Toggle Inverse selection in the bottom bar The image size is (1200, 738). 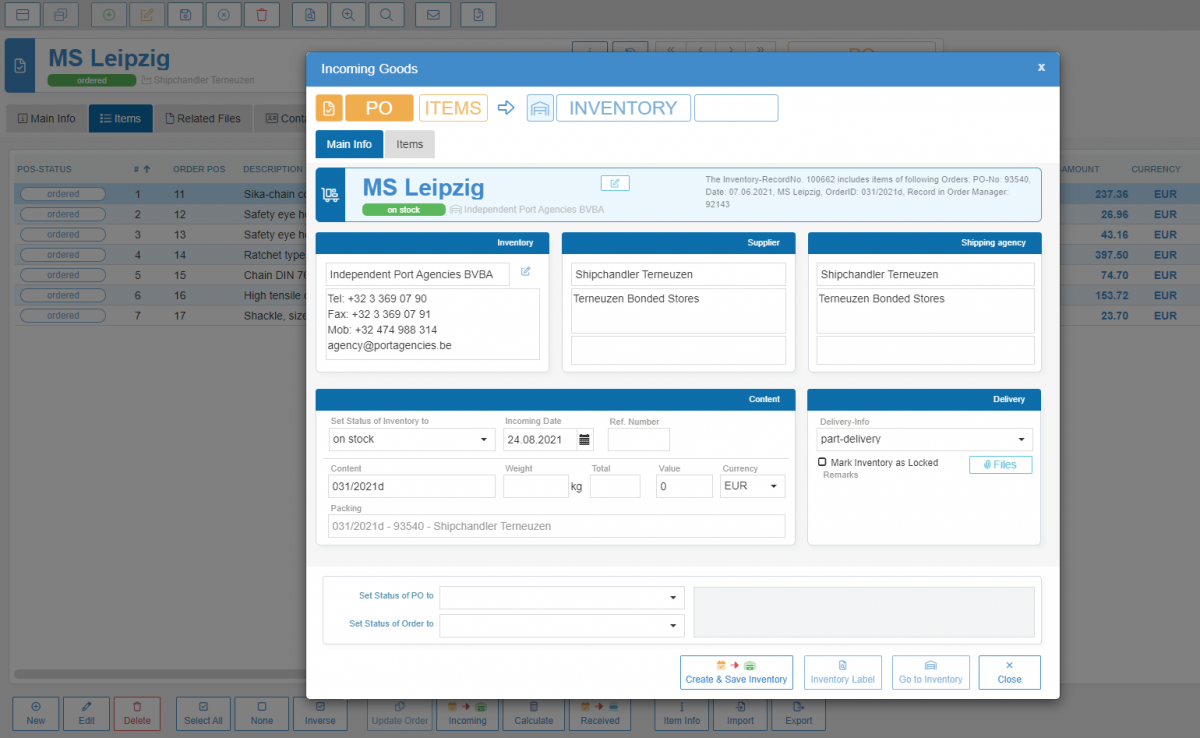pyautogui.click(x=320, y=713)
